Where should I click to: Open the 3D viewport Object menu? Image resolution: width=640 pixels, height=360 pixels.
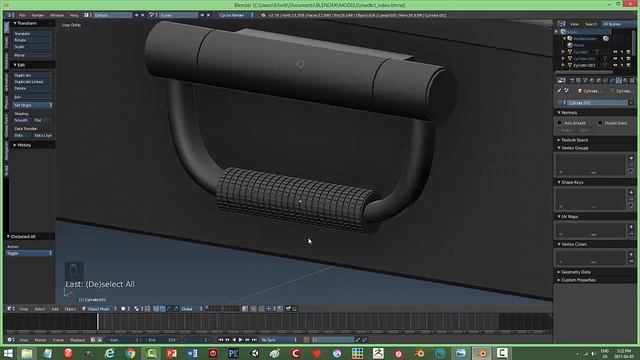point(70,309)
